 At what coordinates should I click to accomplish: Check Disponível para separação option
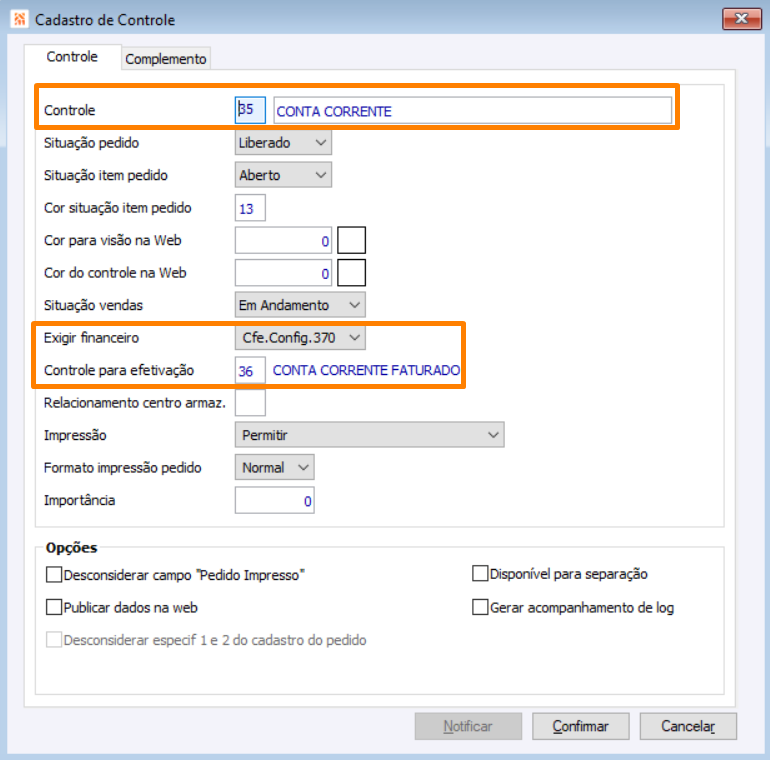point(480,574)
